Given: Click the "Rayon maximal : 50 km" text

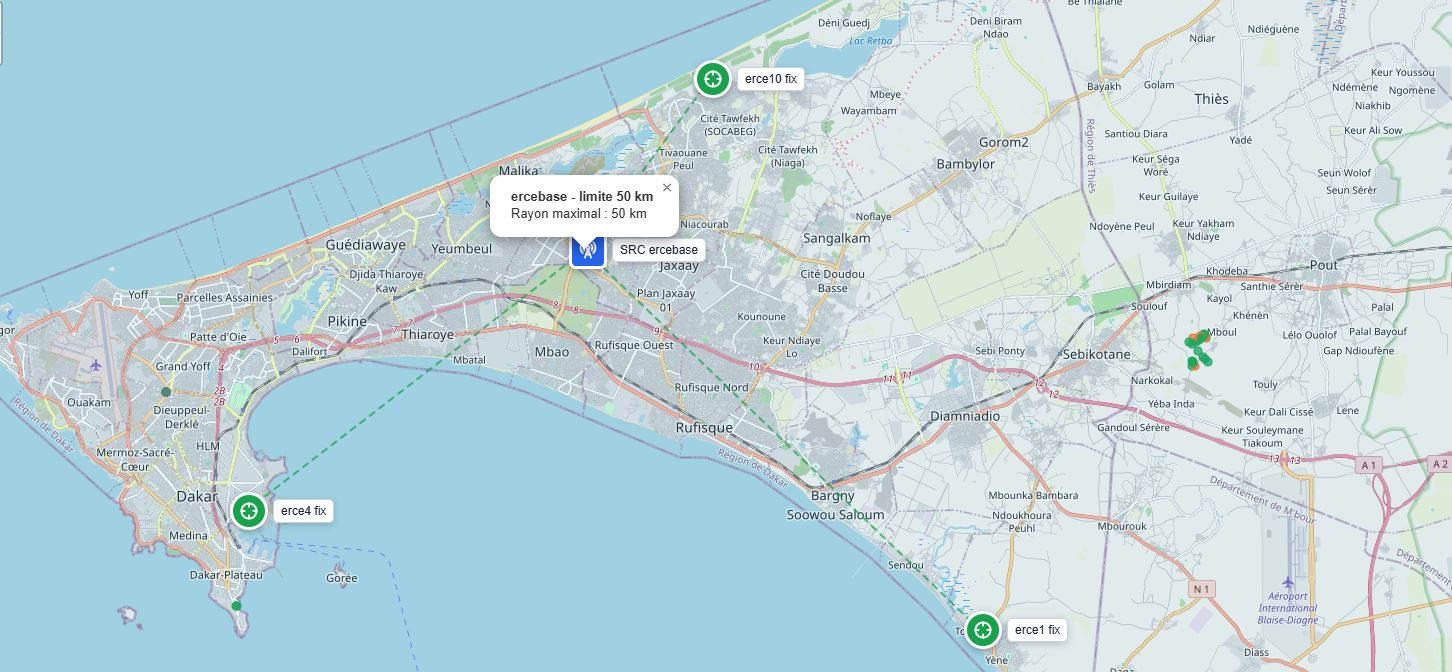Looking at the screenshot, I should point(578,214).
